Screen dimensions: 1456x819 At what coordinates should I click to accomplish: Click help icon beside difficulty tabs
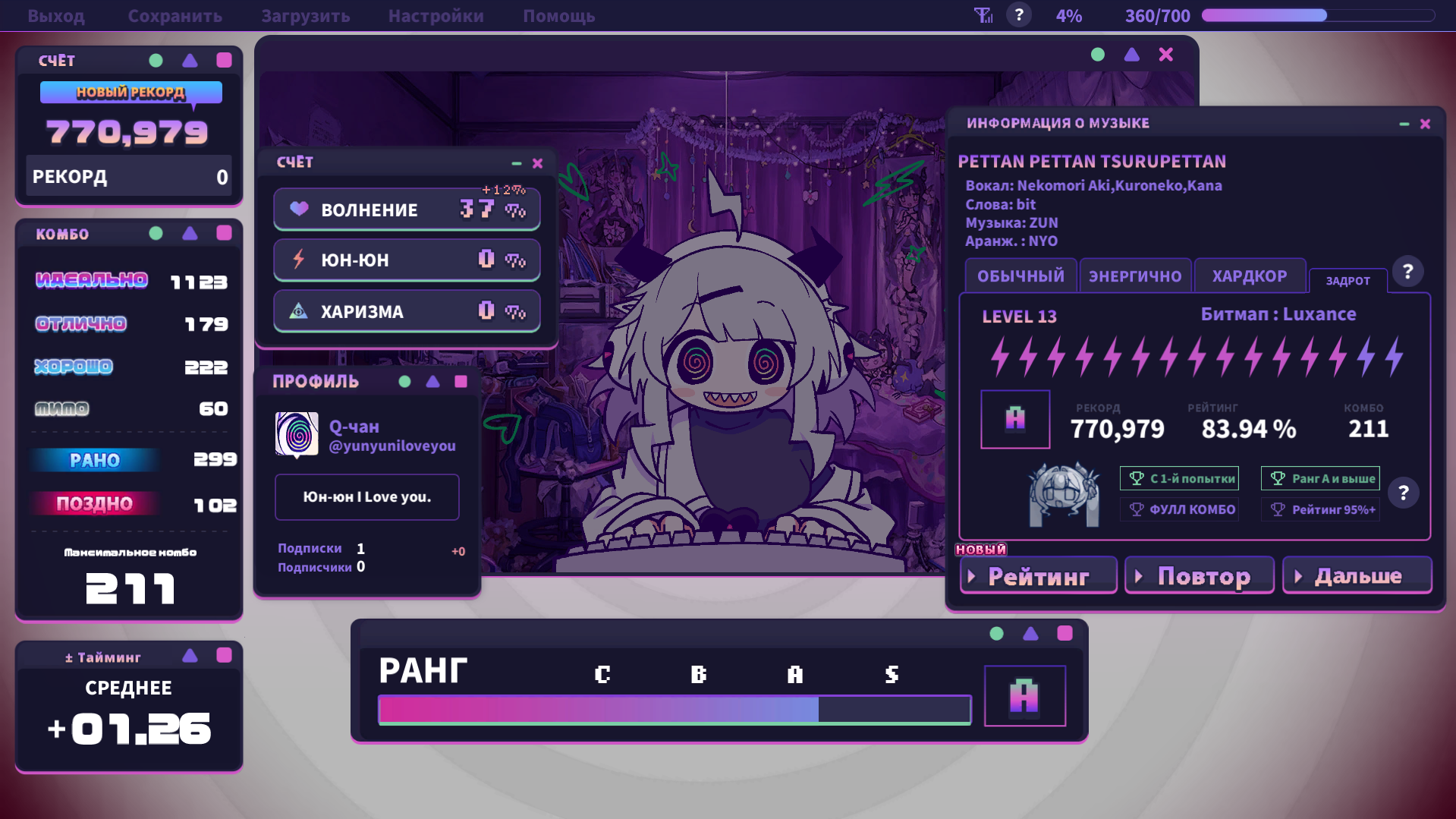click(1408, 272)
